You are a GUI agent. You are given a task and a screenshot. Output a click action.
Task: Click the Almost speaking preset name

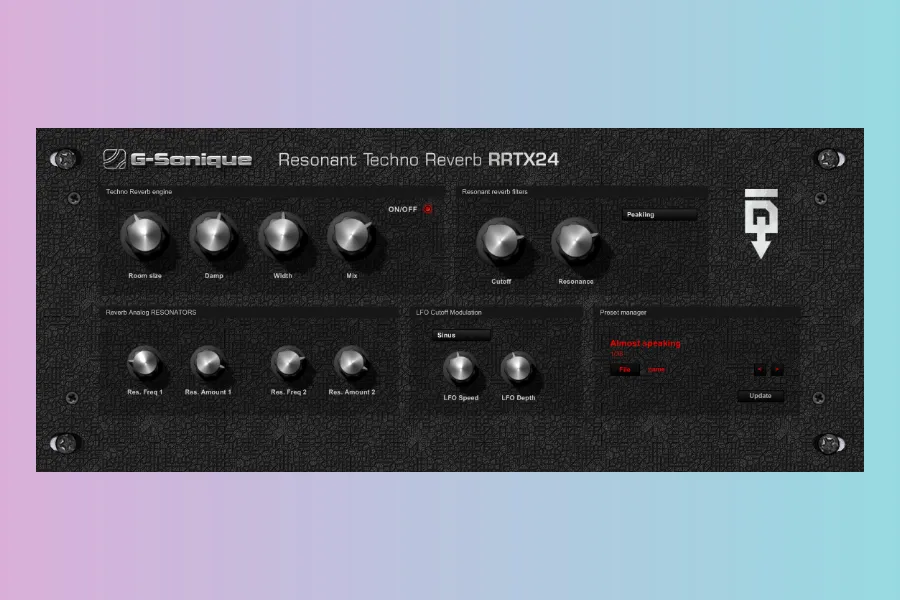(645, 343)
